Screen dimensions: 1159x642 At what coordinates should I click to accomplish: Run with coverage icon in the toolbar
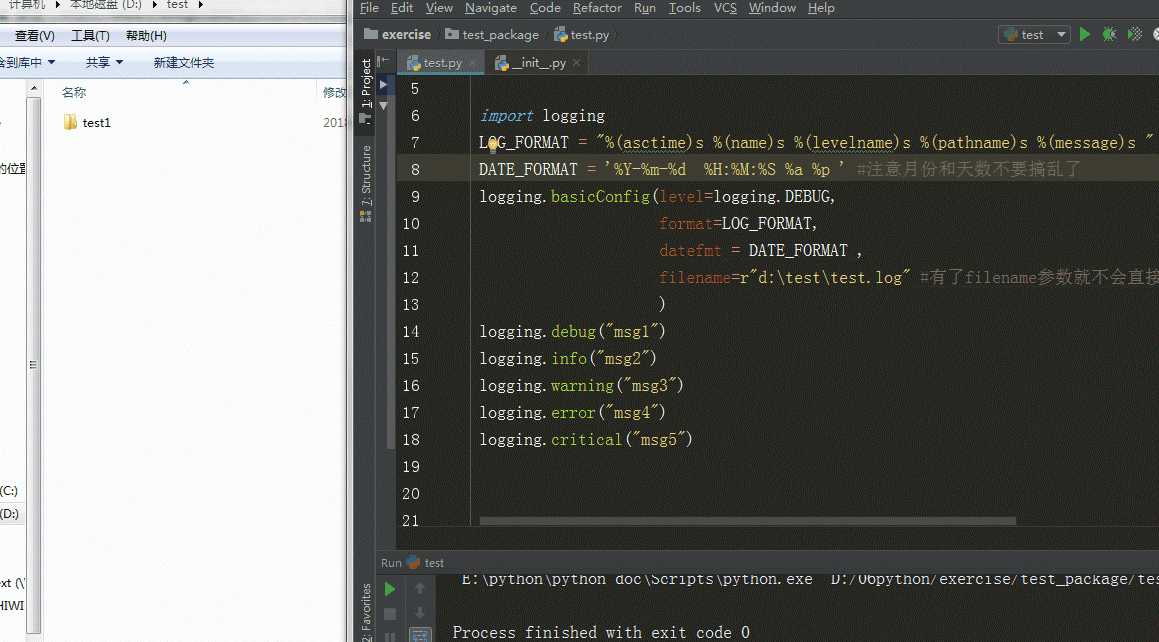pos(1135,34)
